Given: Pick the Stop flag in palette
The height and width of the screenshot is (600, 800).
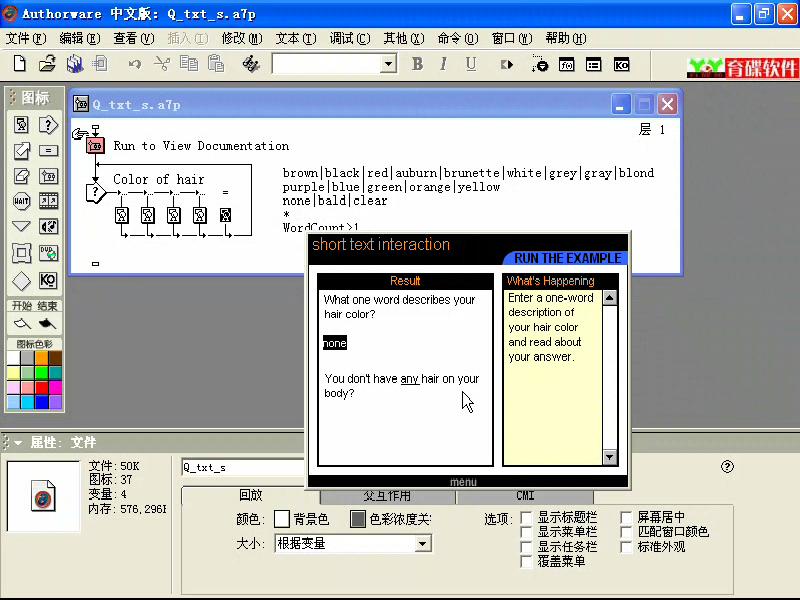Looking at the screenshot, I should coord(47,323).
